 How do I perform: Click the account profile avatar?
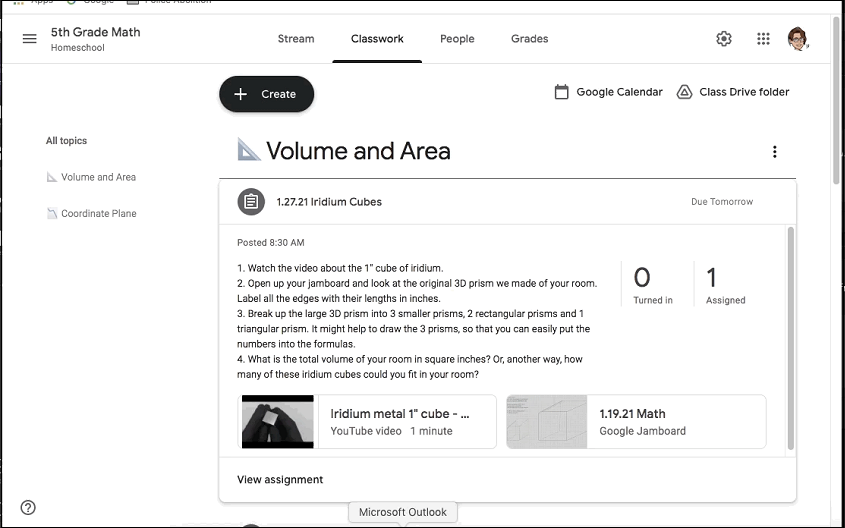(798, 39)
